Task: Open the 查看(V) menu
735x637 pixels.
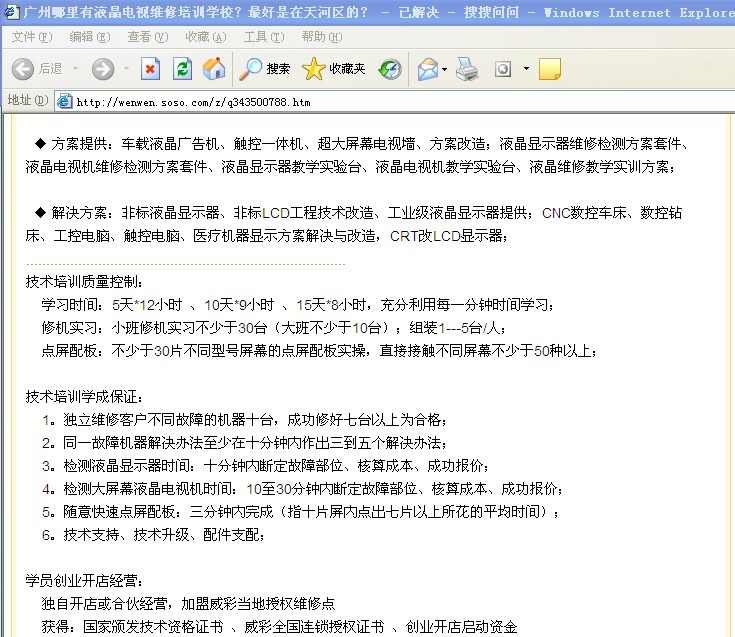Action: (x=147, y=37)
